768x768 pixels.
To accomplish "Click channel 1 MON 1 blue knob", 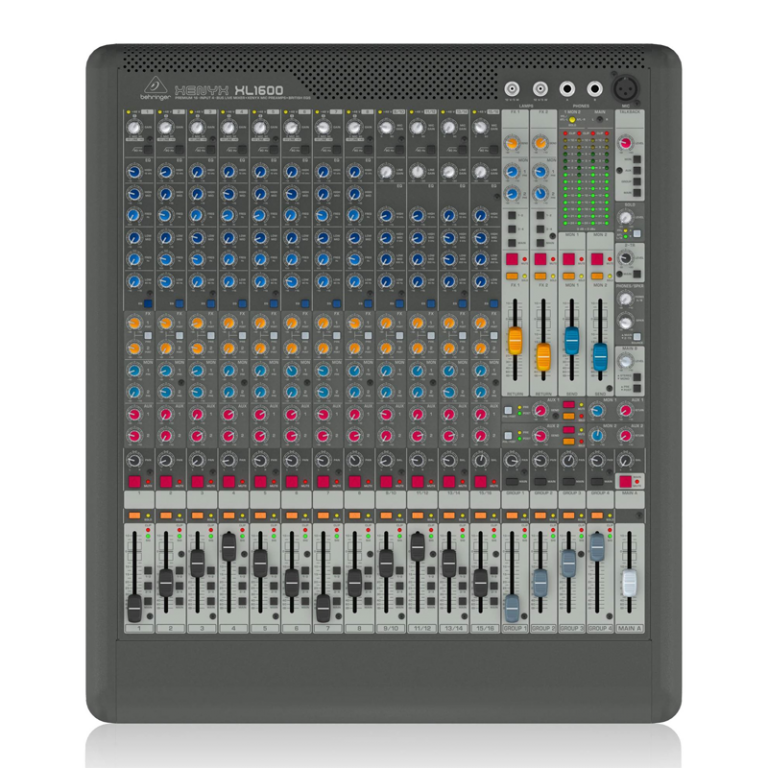I will click(134, 371).
